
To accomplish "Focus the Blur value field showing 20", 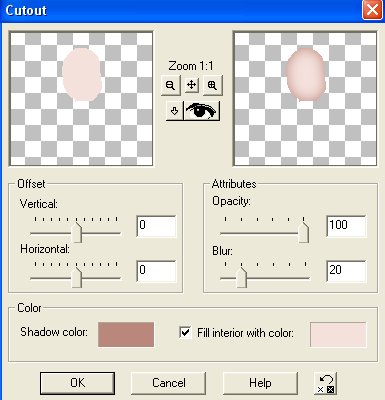I will 346,271.
